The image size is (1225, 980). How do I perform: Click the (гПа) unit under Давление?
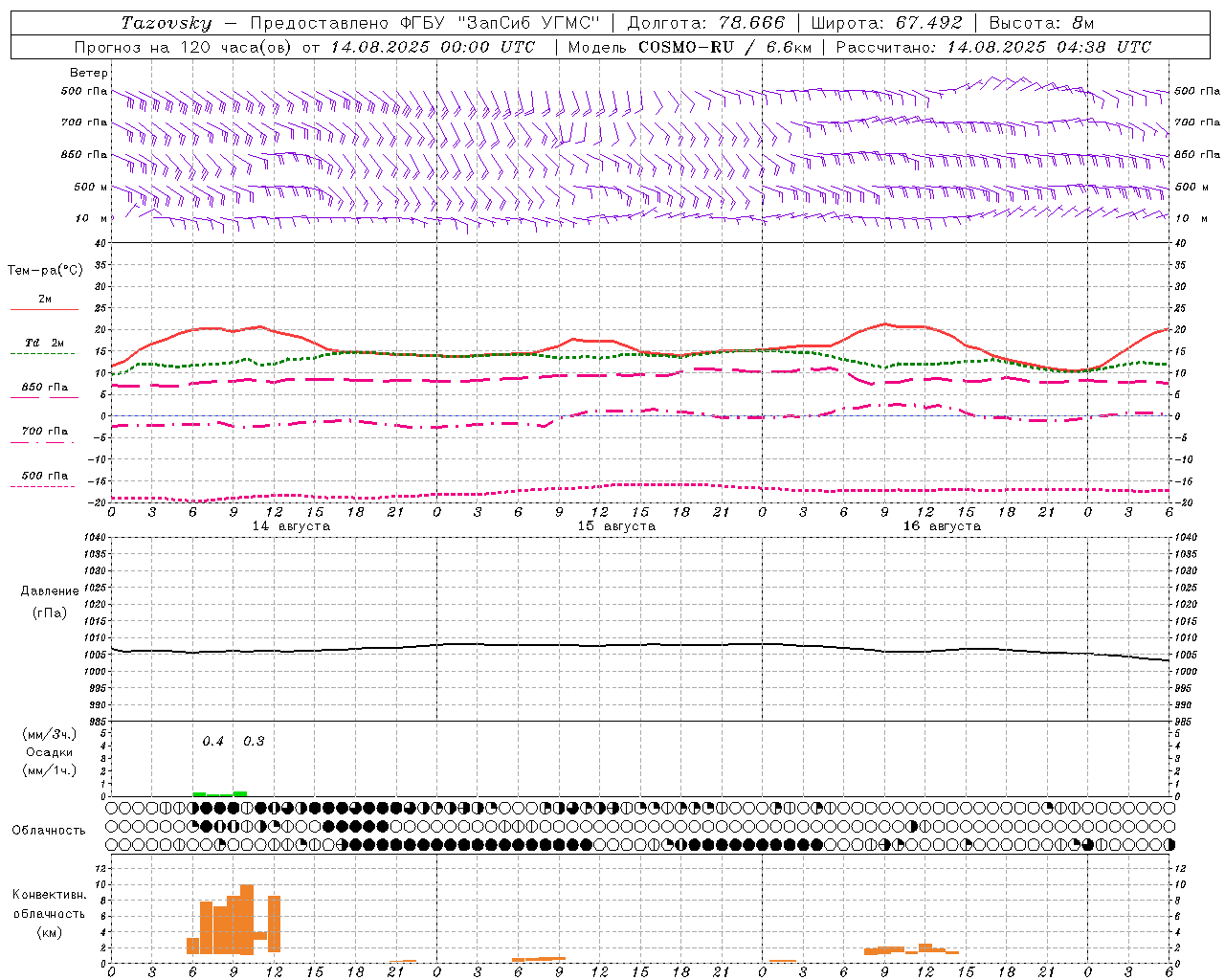coord(49,613)
